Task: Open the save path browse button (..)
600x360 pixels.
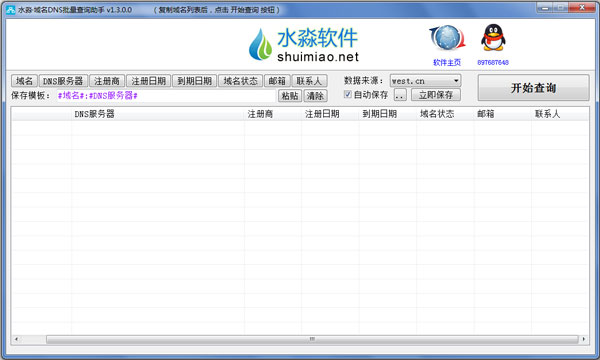Action: (x=400, y=95)
